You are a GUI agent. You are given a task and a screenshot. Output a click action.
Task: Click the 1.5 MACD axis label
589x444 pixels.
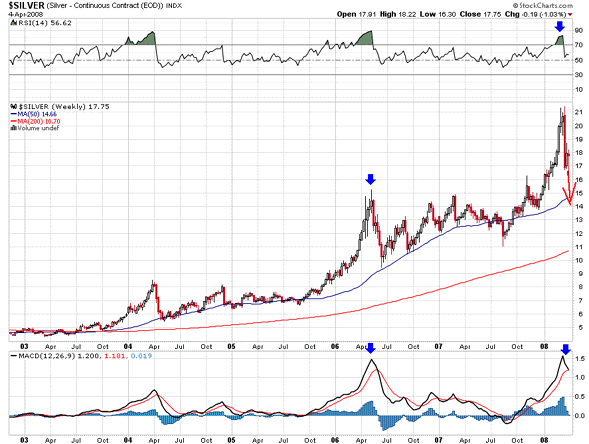click(x=580, y=359)
